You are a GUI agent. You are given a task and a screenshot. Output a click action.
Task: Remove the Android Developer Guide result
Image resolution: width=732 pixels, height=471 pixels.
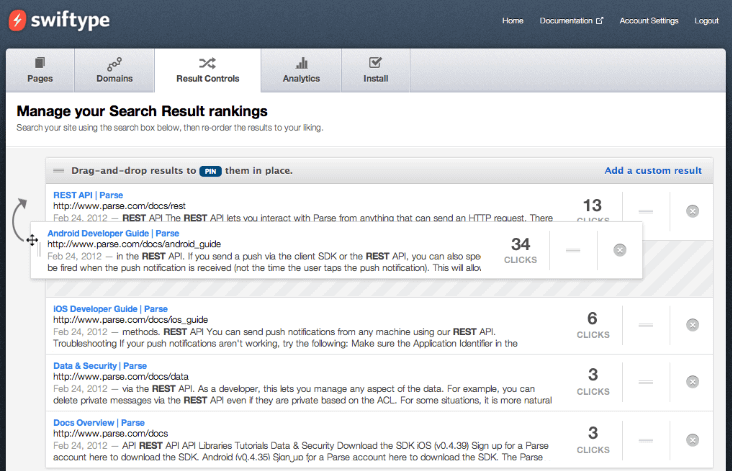(x=619, y=250)
